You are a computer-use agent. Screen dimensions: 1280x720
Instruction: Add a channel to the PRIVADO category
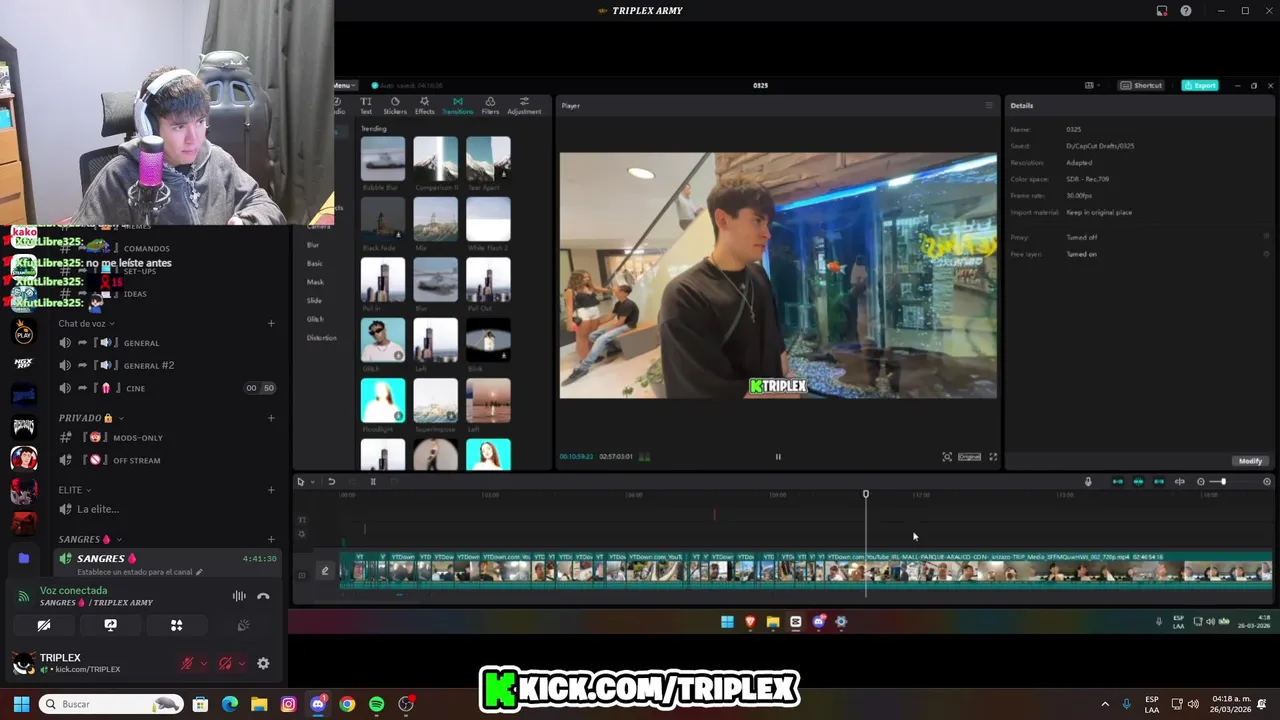tap(271, 418)
